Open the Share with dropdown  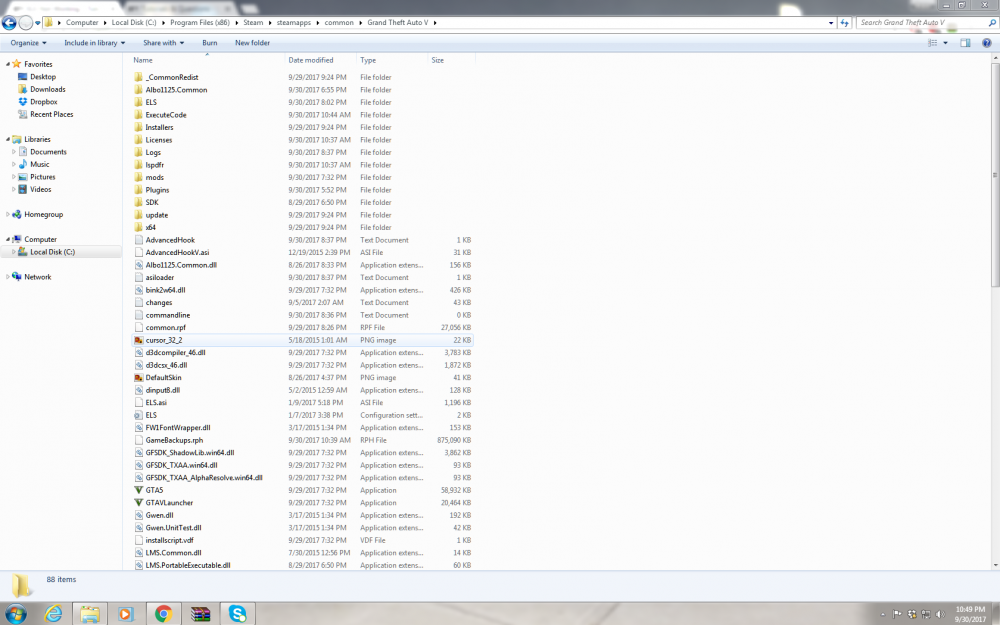point(163,43)
